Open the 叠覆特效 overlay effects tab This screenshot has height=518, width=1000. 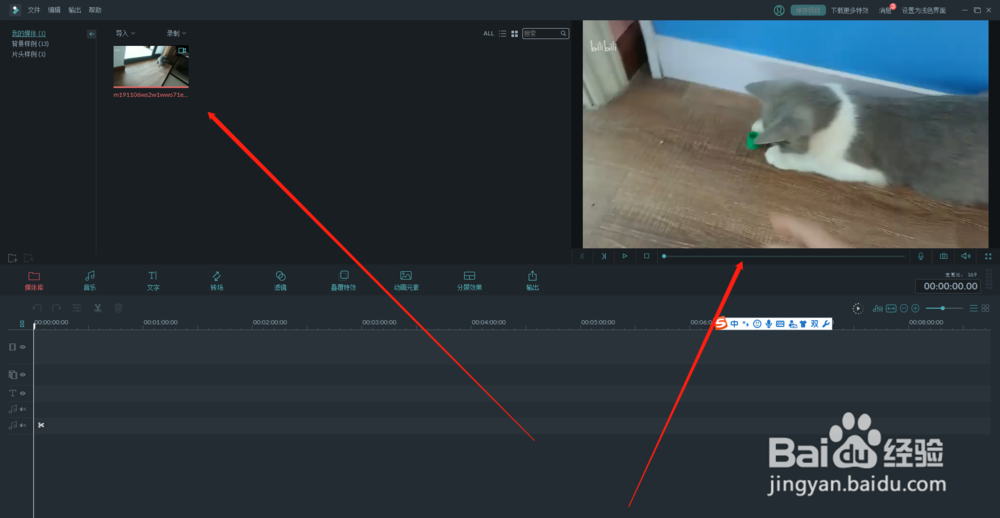(x=343, y=281)
